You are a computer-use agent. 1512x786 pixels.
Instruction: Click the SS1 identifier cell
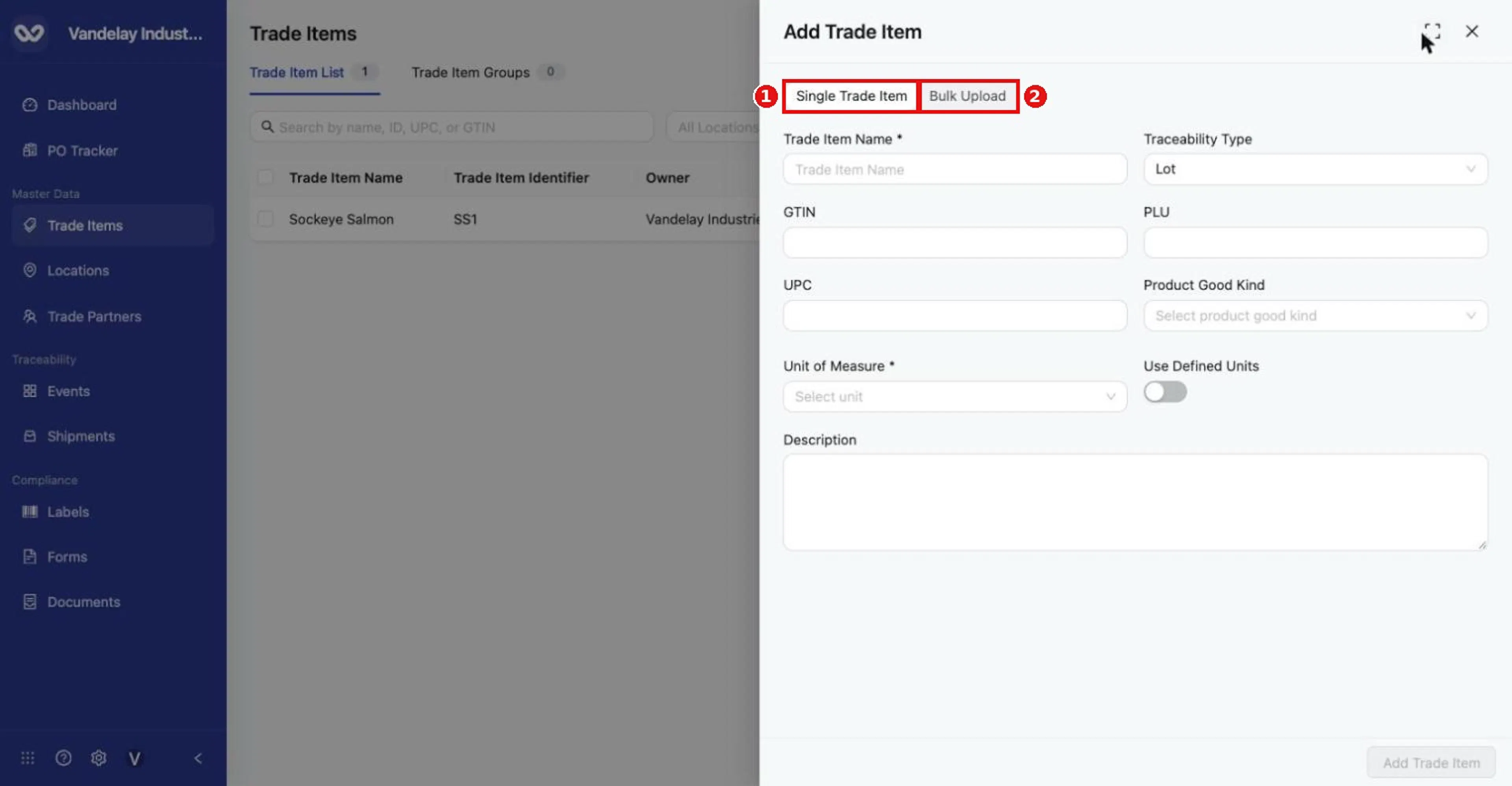coord(465,220)
